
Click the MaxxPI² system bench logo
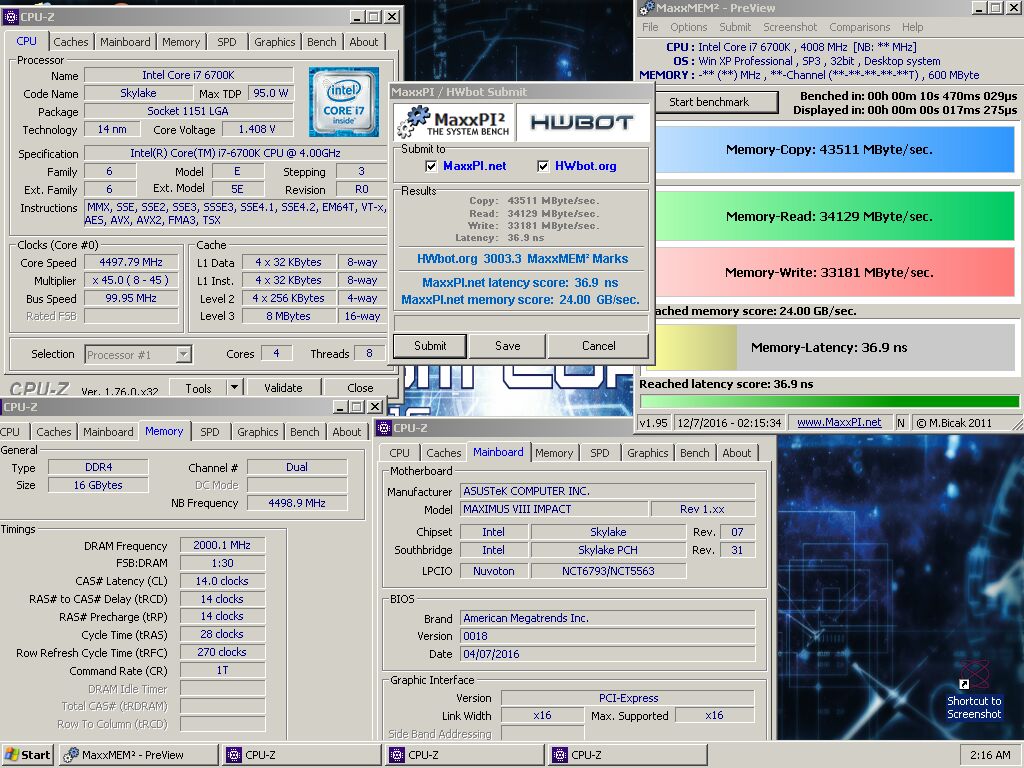pyautogui.click(x=453, y=122)
